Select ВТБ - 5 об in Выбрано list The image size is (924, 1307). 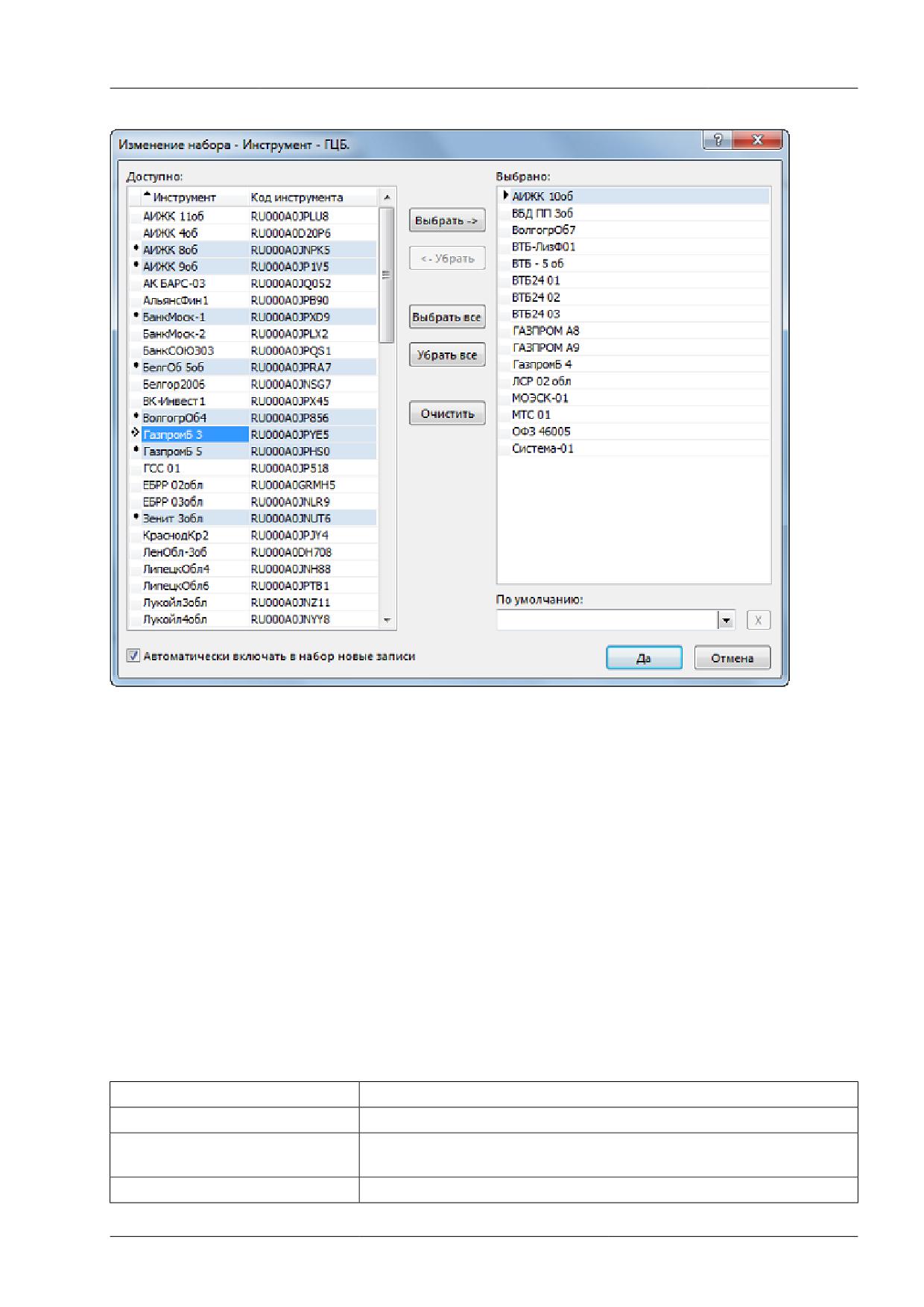pos(634,264)
